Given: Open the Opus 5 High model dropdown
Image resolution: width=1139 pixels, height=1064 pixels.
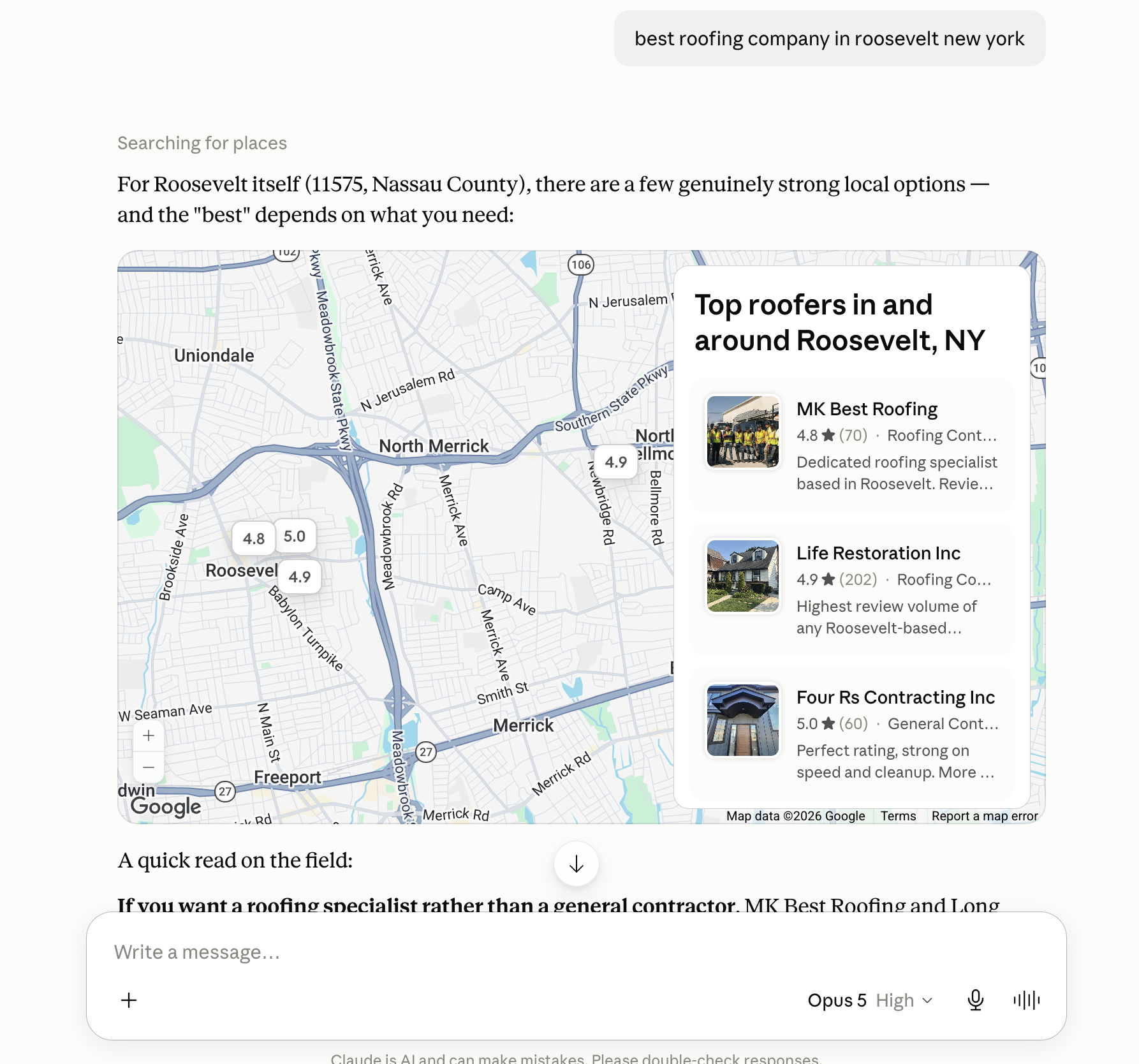Looking at the screenshot, I should (870, 1000).
